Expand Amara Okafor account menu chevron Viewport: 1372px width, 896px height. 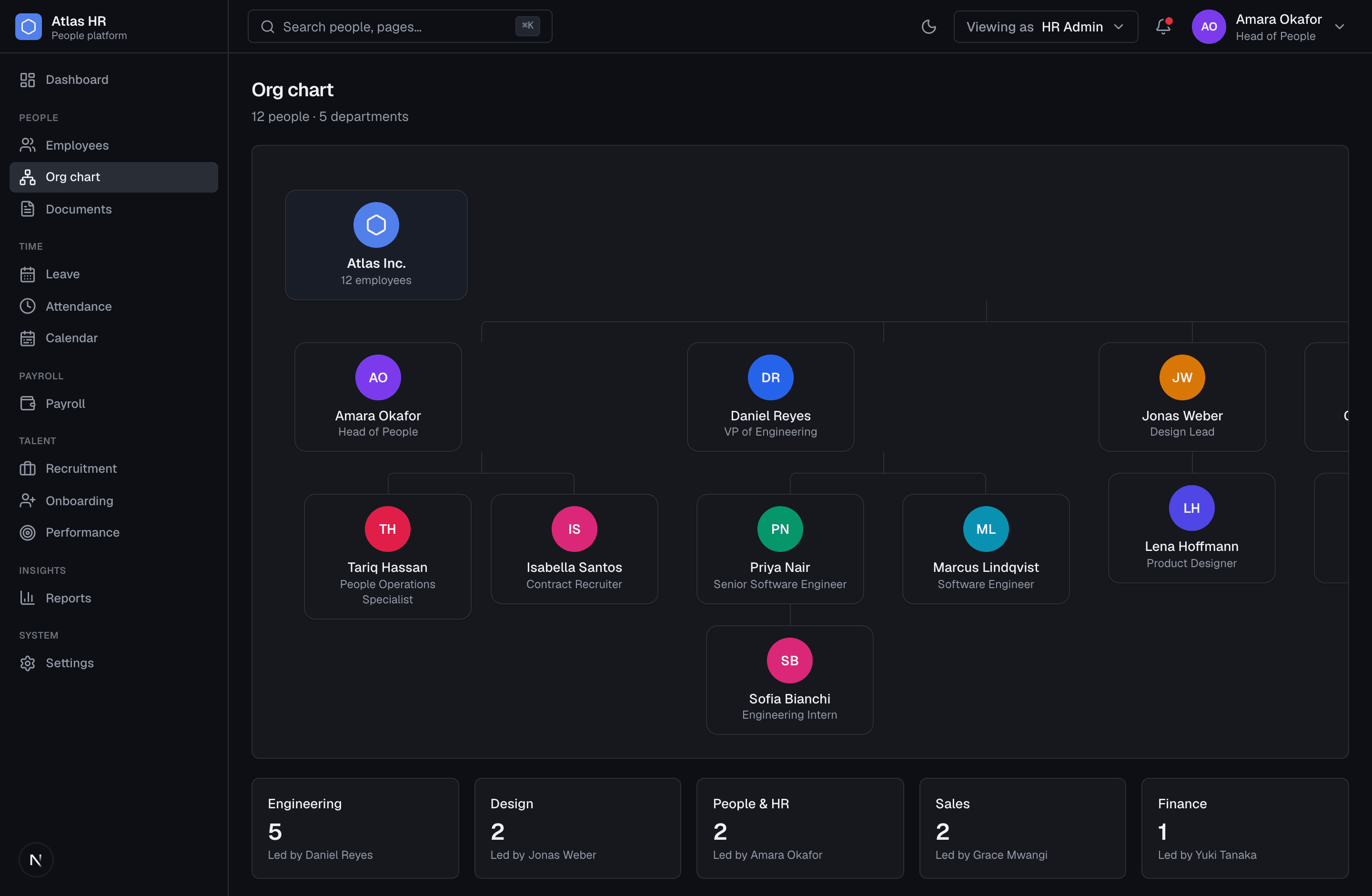(x=1339, y=27)
